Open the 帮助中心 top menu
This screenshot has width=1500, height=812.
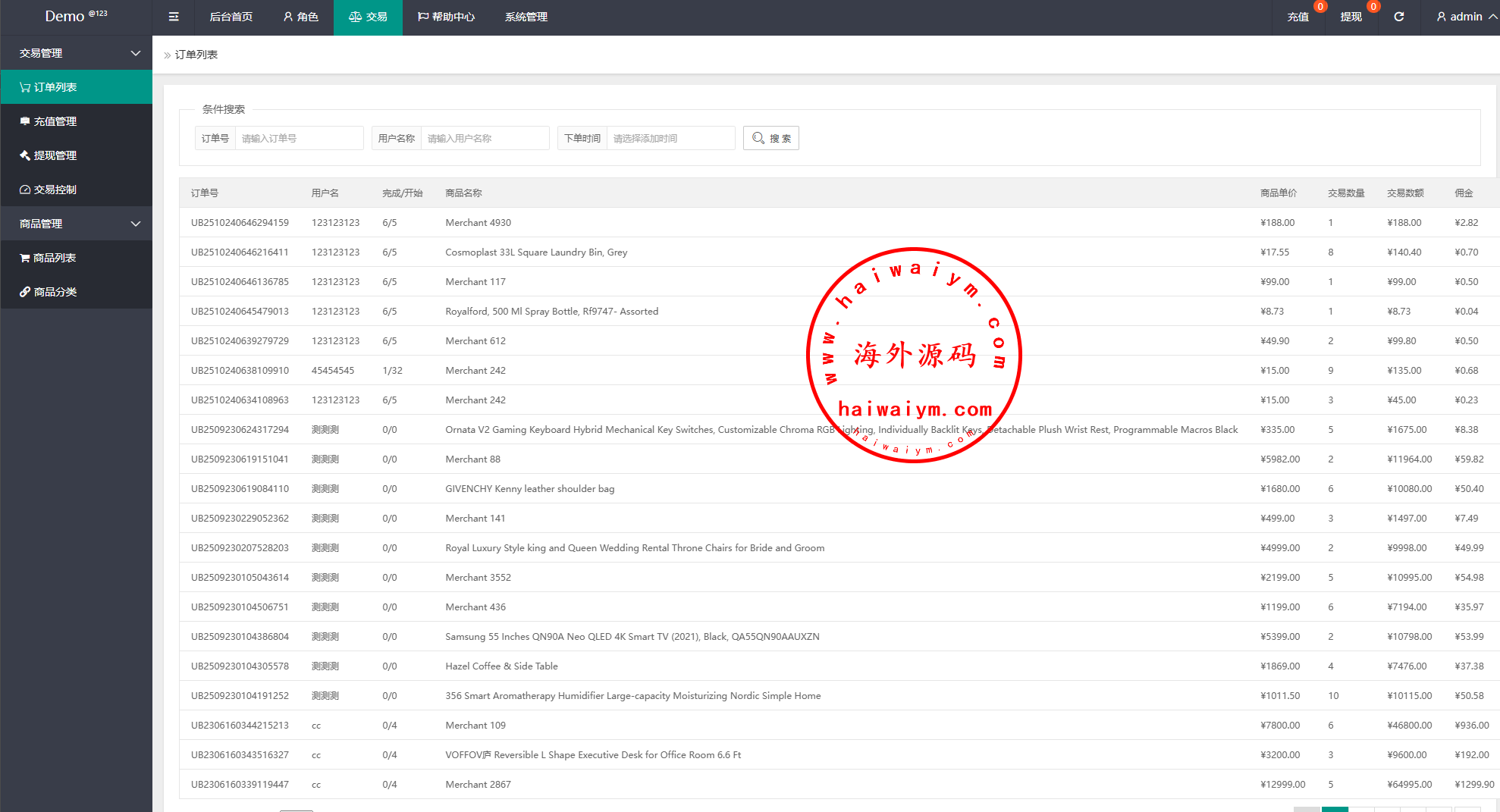(446, 17)
